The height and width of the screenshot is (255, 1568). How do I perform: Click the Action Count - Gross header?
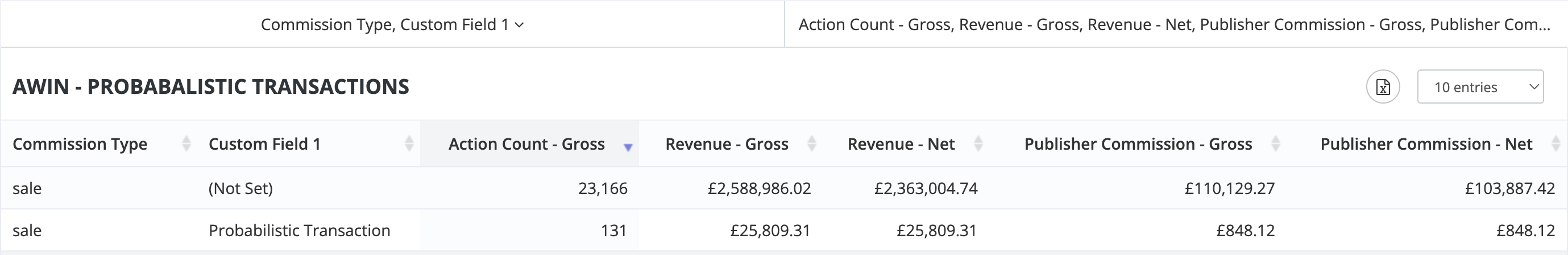click(x=526, y=144)
